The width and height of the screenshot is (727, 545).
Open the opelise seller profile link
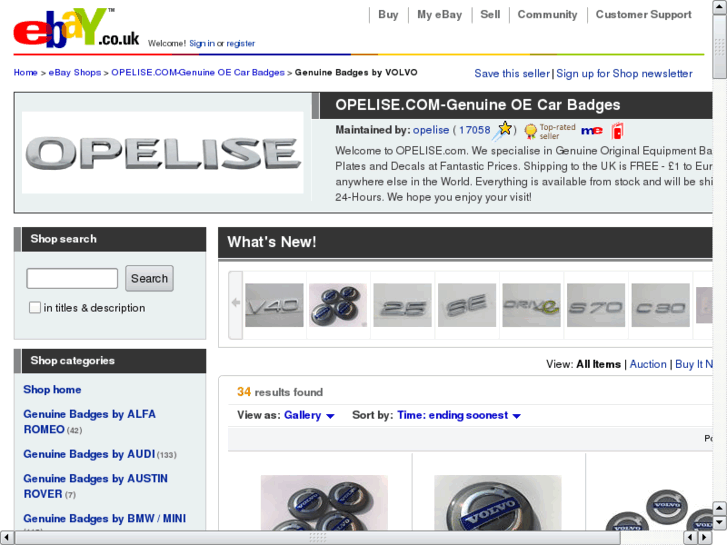point(431,130)
